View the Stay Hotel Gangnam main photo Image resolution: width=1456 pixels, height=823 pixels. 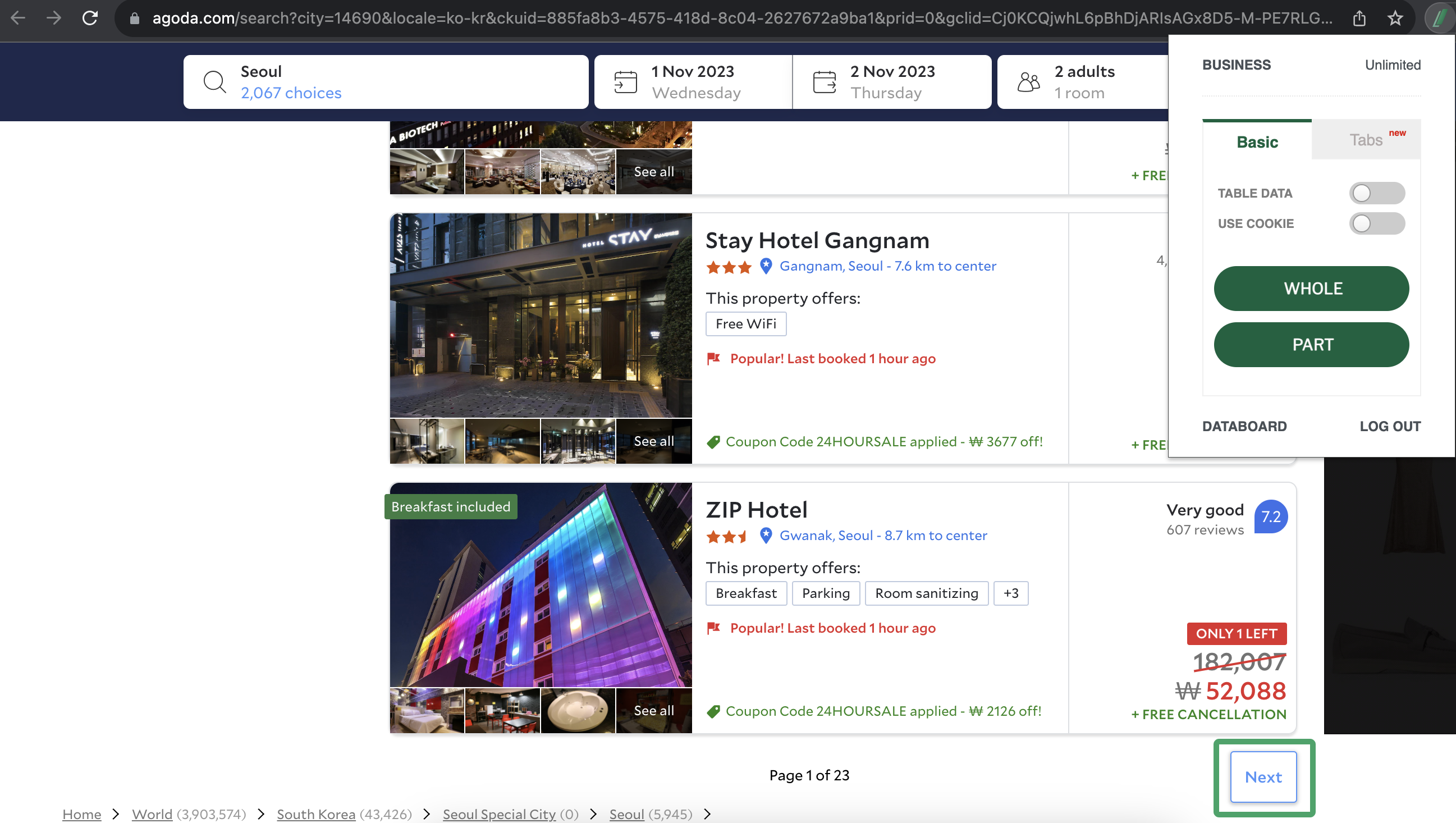(x=541, y=316)
